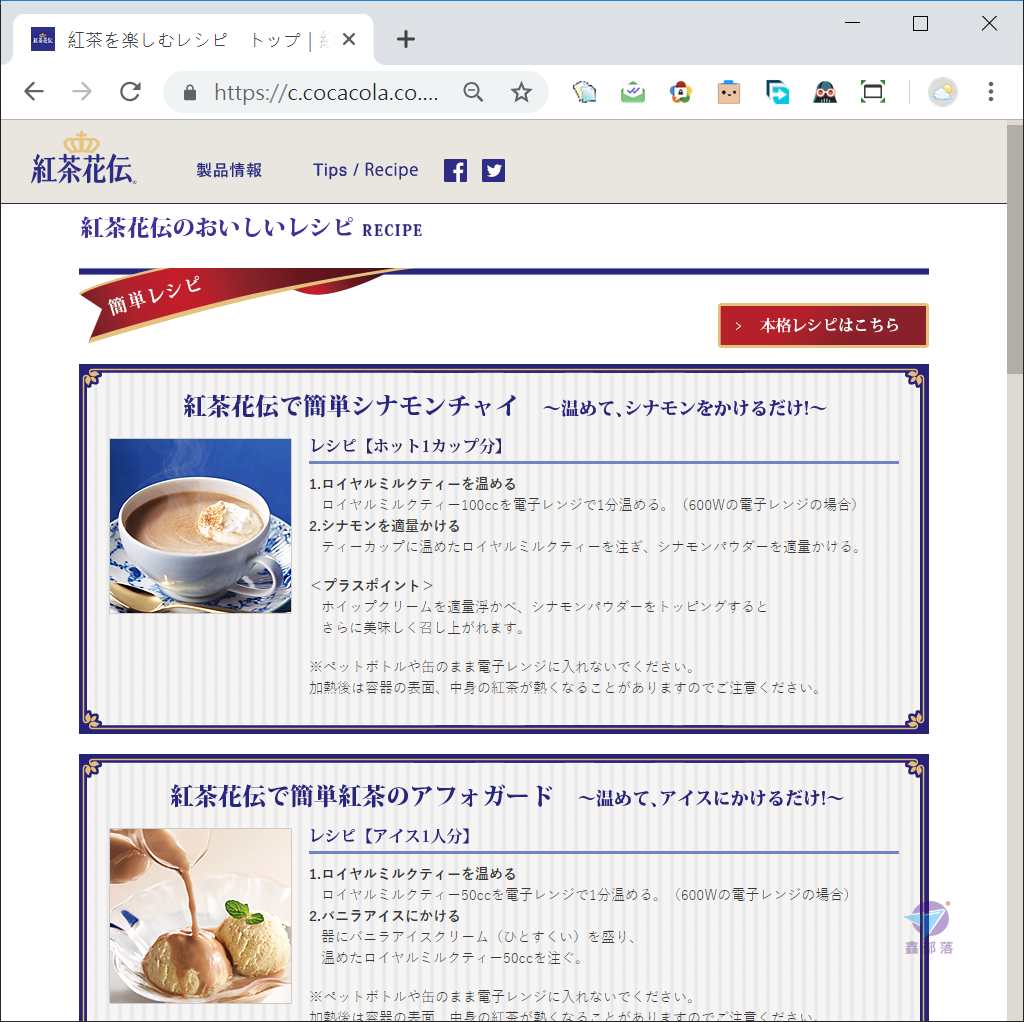Open the zoom magnifier in address bar
Image resolution: width=1024 pixels, height=1022 pixels.
pos(473,92)
